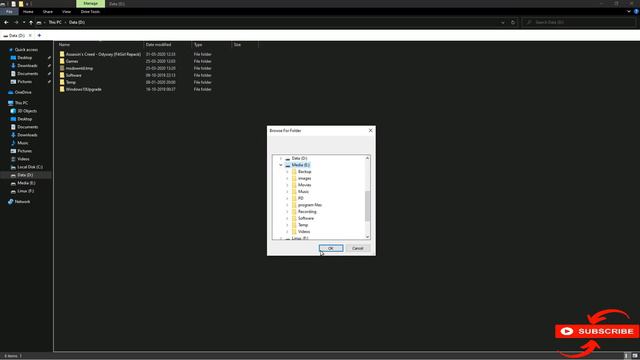Open recent locations dropdown arrow
Screen dimensions: 640x360
point(24,22)
